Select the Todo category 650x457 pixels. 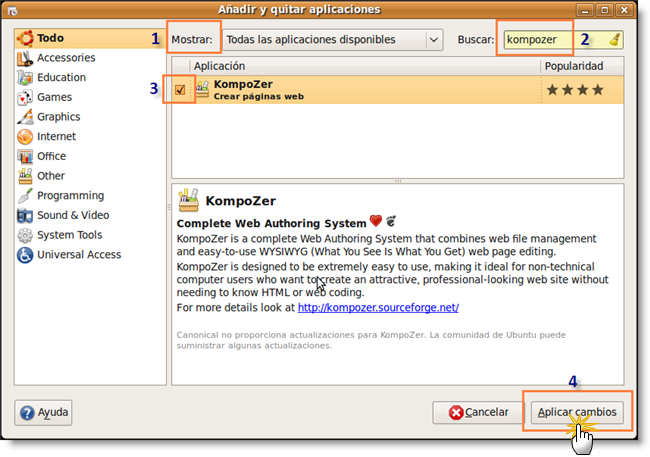(90, 38)
